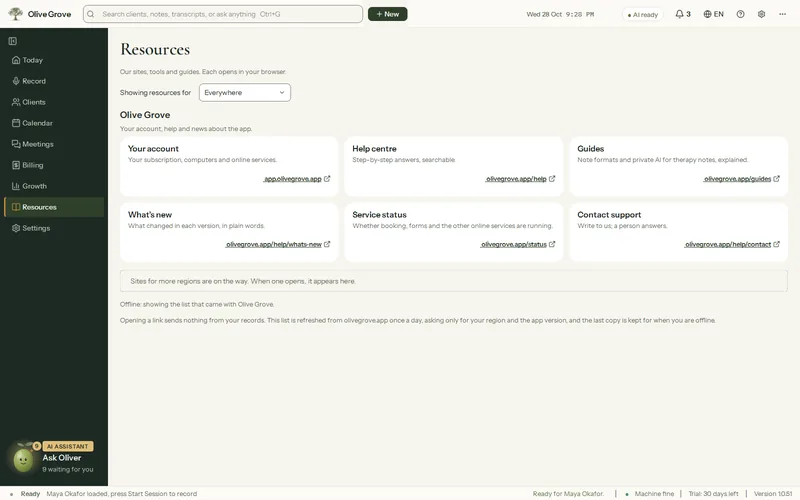Open the olivegrove.app/help/whats-new link

pos(274,244)
